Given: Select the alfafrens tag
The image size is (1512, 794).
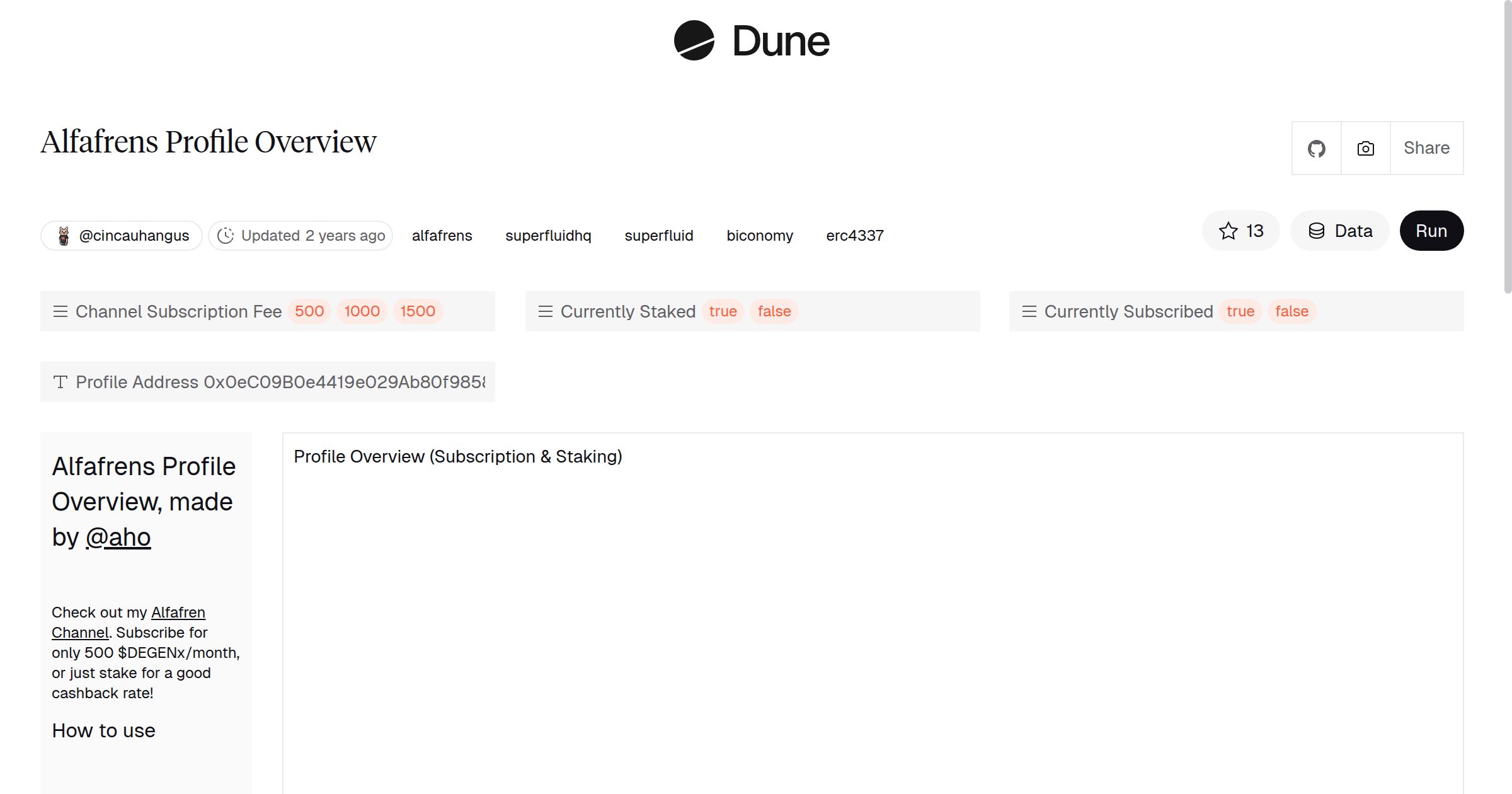Looking at the screenshot, I should point(442,236).
